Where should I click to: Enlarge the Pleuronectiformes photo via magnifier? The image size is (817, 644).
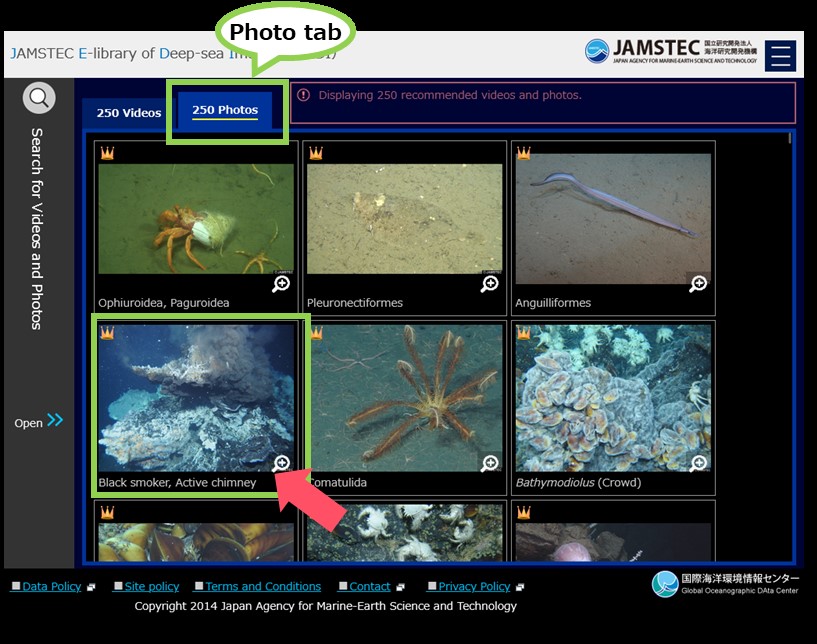(x=490, y=284)
